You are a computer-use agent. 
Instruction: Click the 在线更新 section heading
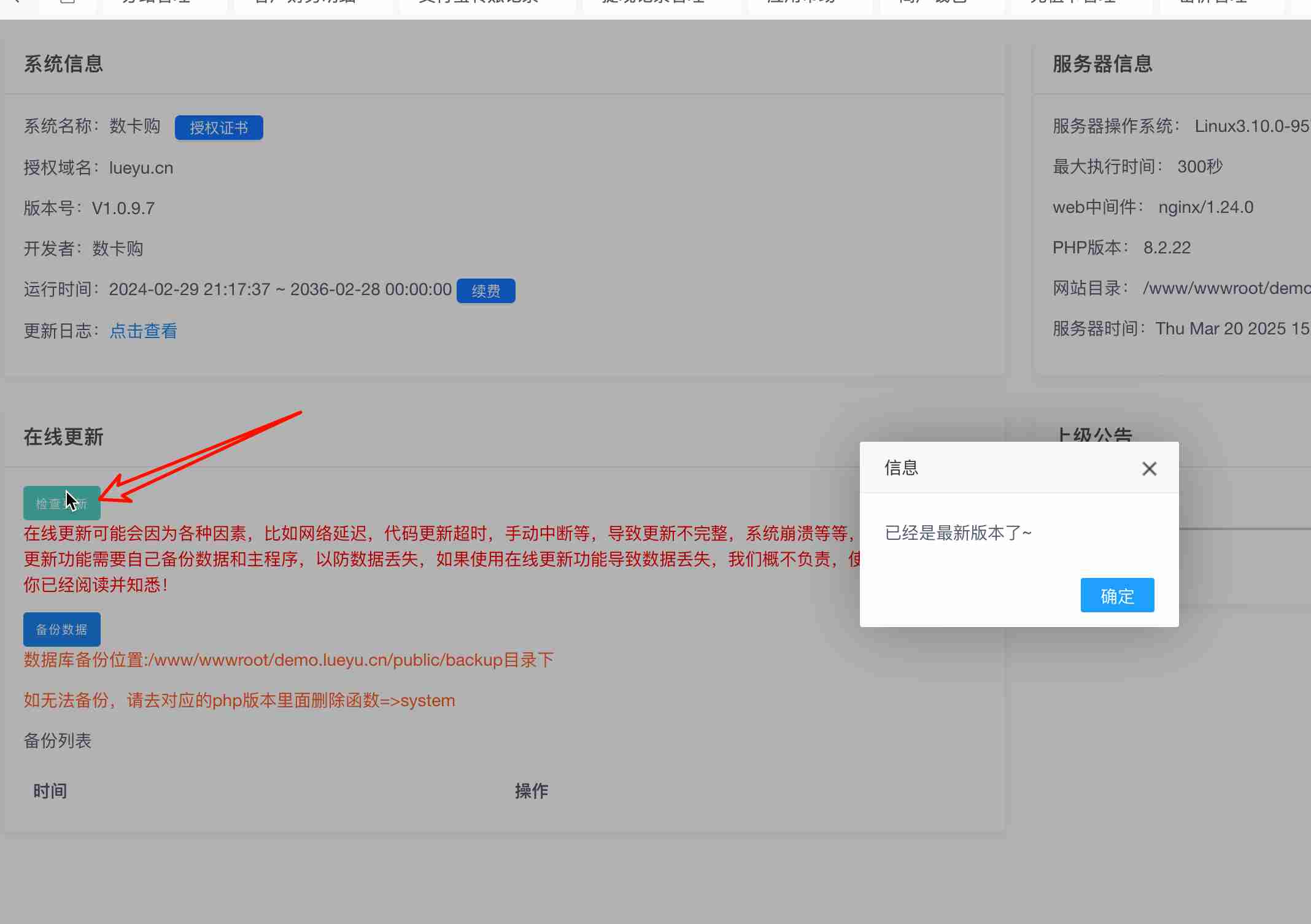[63, 437]
